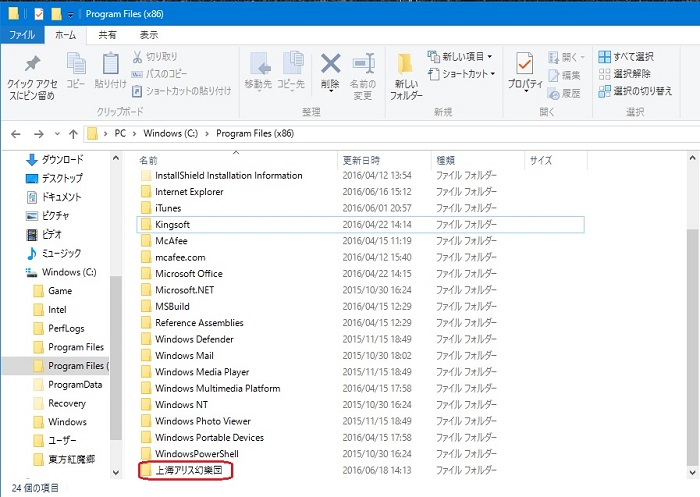The image size is (700, 497).
Task: Click Windows (C:) in address breadcrumb
Action: [x=170, y=134]
